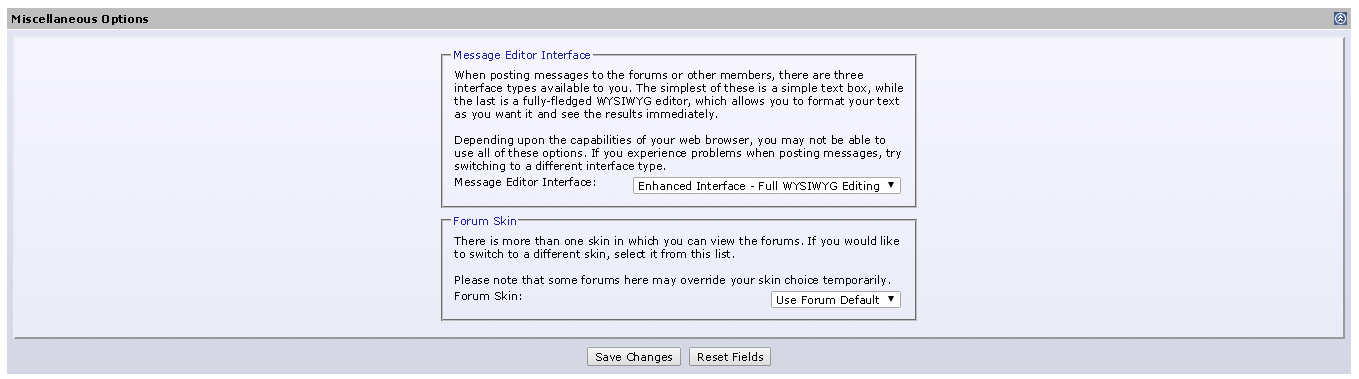Screen dimensions: 1359x379
Task: Click the Message Editor Interface legend title
Action: (x=522, y=55)
